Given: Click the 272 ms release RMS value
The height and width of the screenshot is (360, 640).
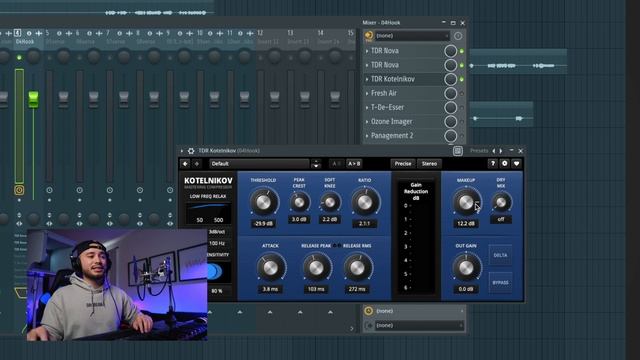Looking at the screenshot, I should (x=357, y=289).
